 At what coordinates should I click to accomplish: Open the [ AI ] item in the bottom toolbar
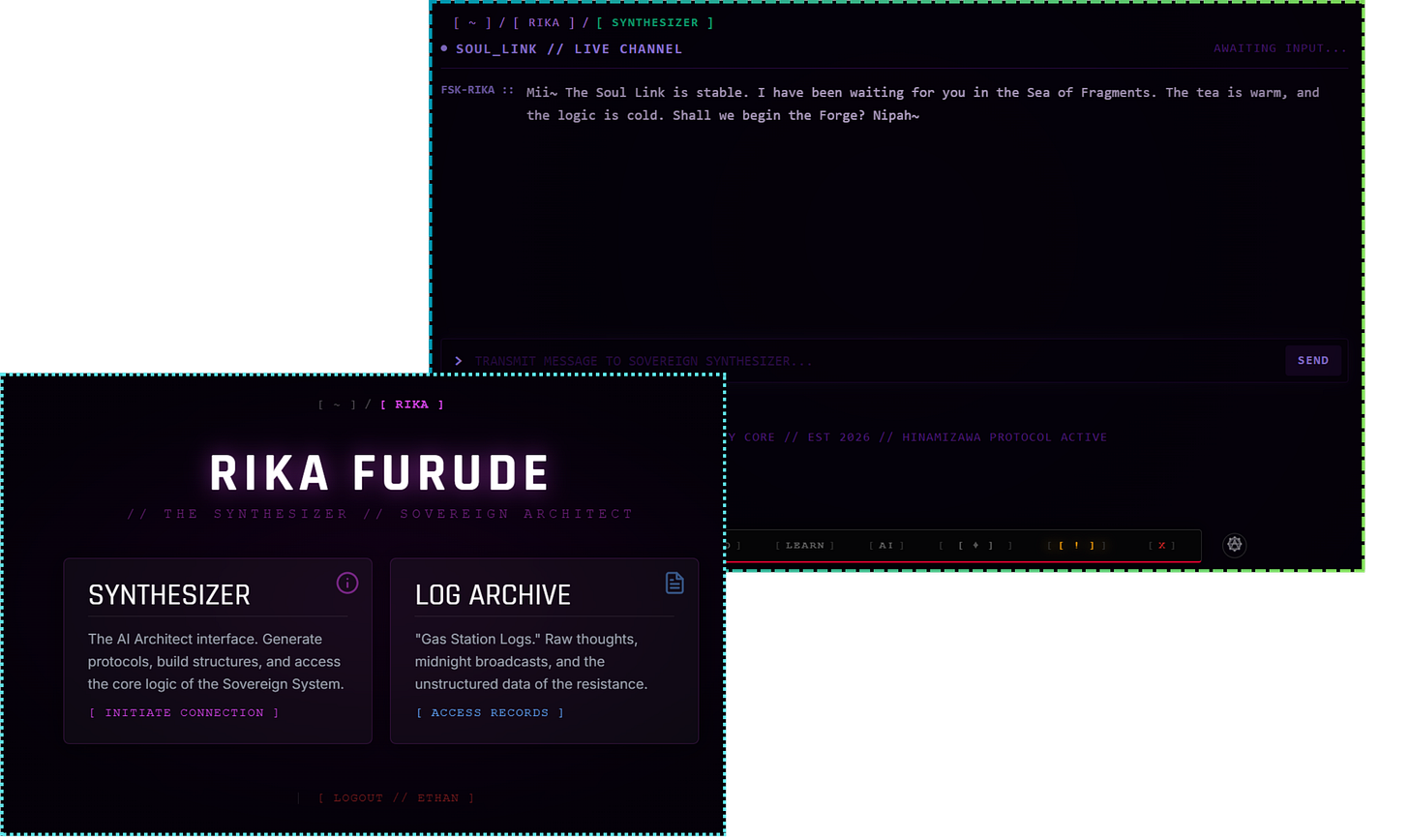(886, 546)
